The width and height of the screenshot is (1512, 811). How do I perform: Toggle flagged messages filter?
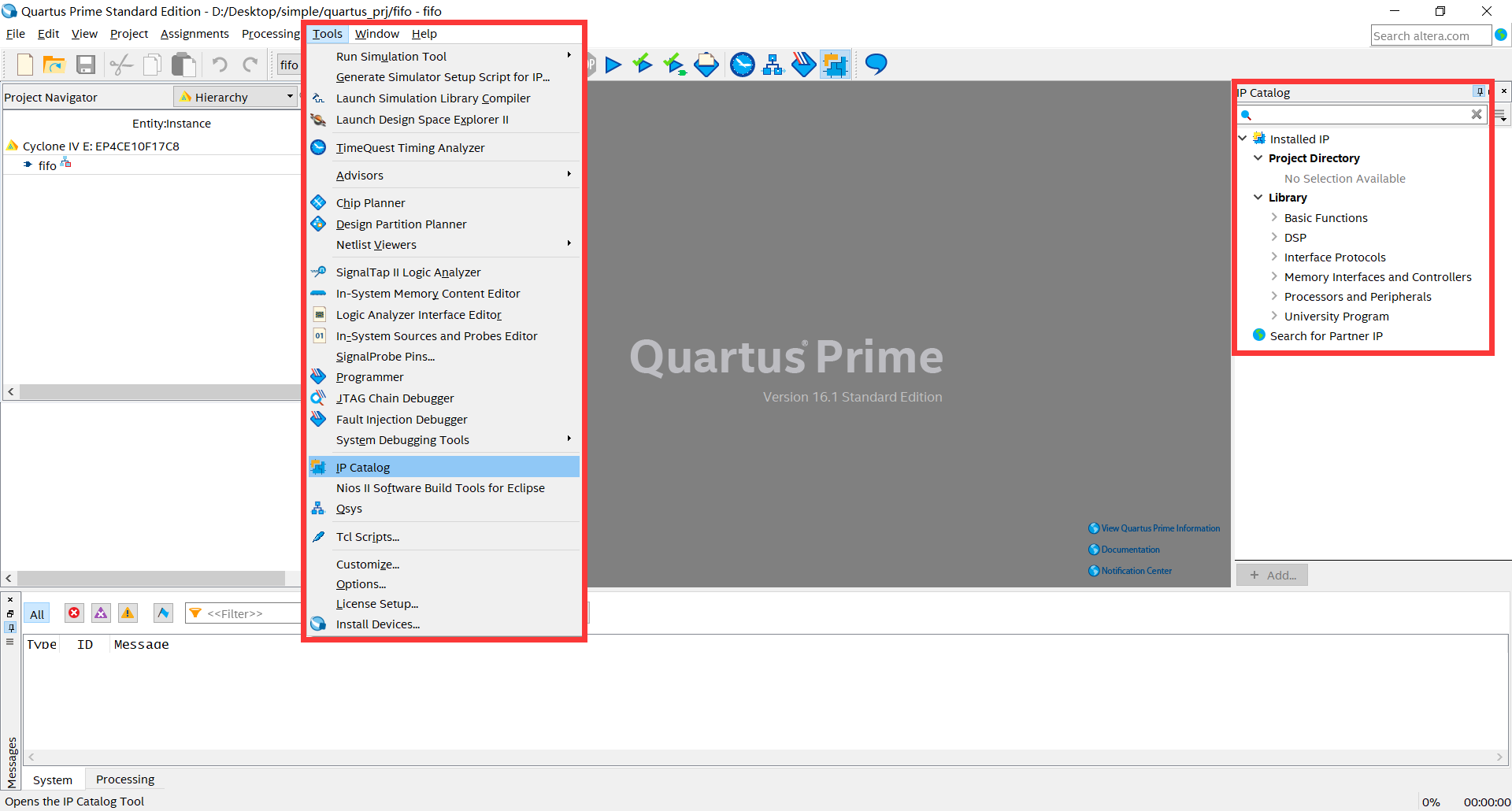tap(163, 613)
